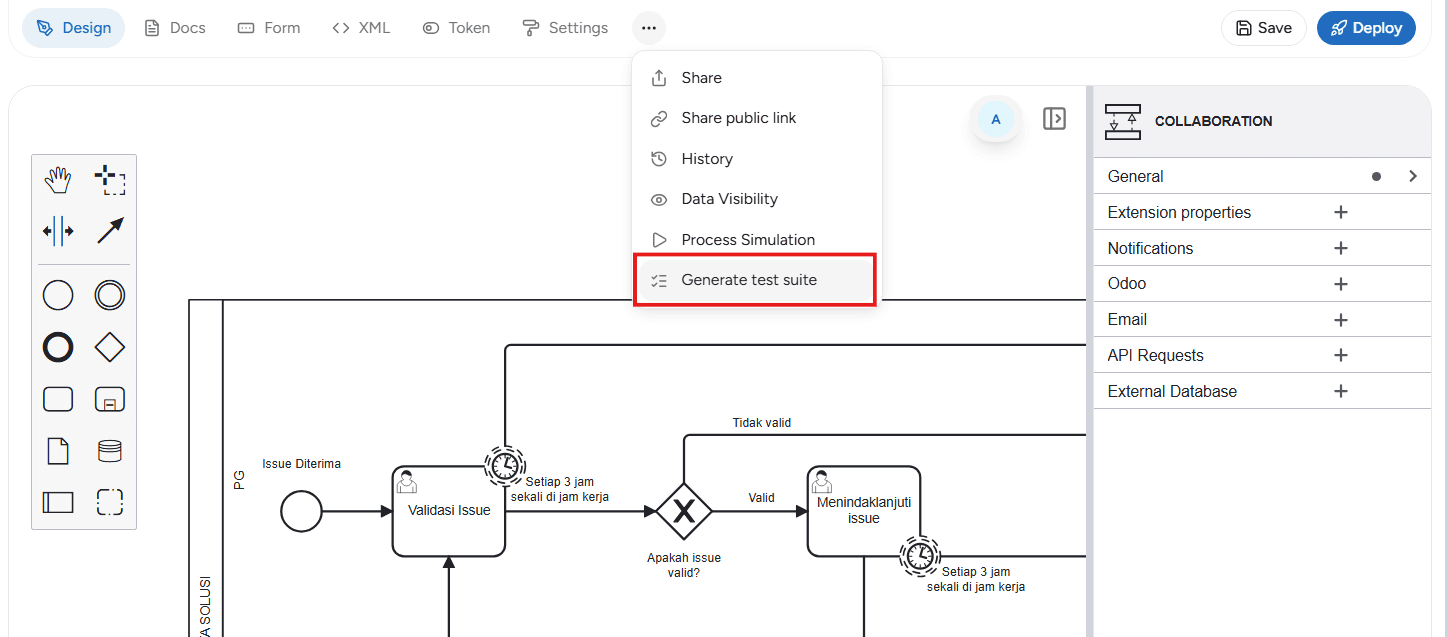The height and width of the screenshot is (637, 1447).
Task: Open Data Visibility option
Action: [x=757, y=199]
